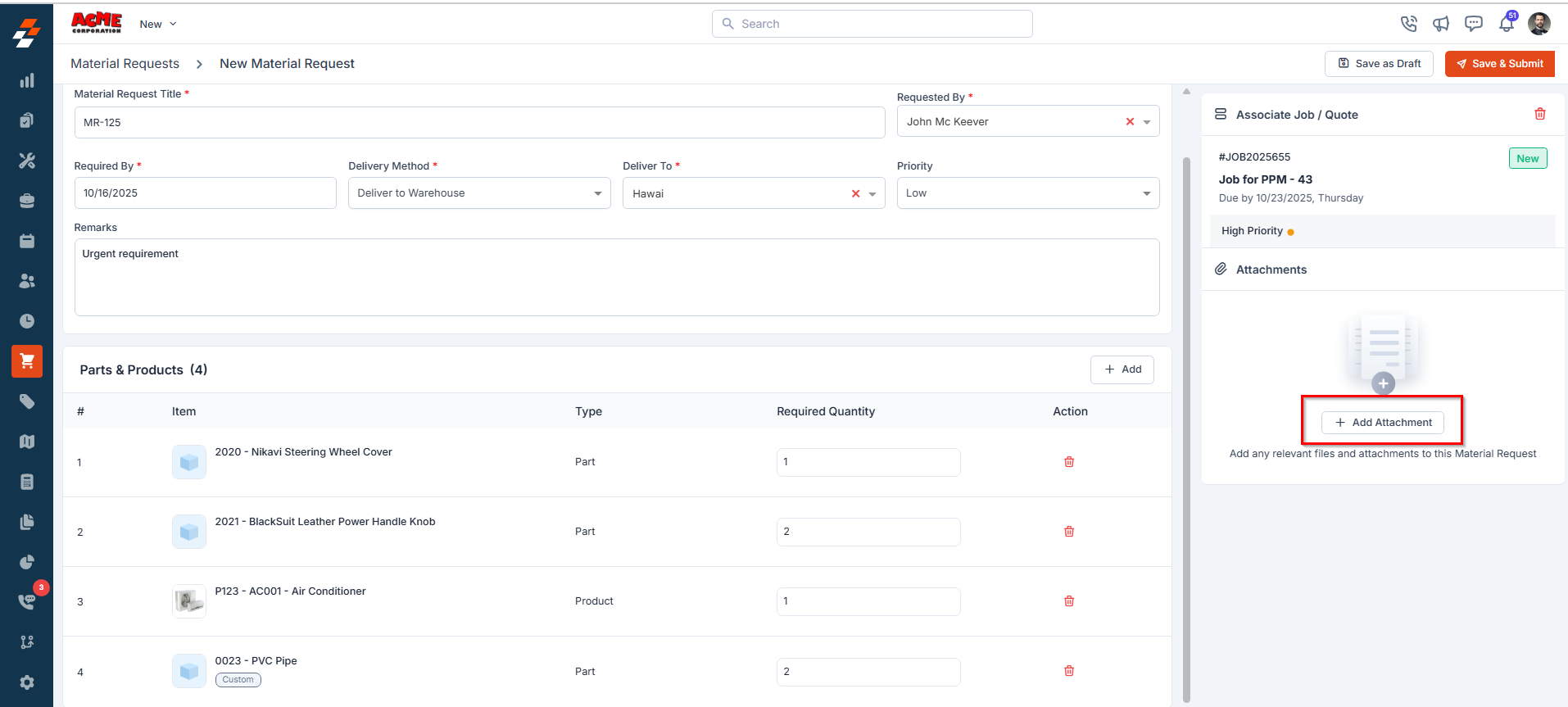Click the High Priority label
Viewport: 1568px width, 707px height.
click(1252, 231)
